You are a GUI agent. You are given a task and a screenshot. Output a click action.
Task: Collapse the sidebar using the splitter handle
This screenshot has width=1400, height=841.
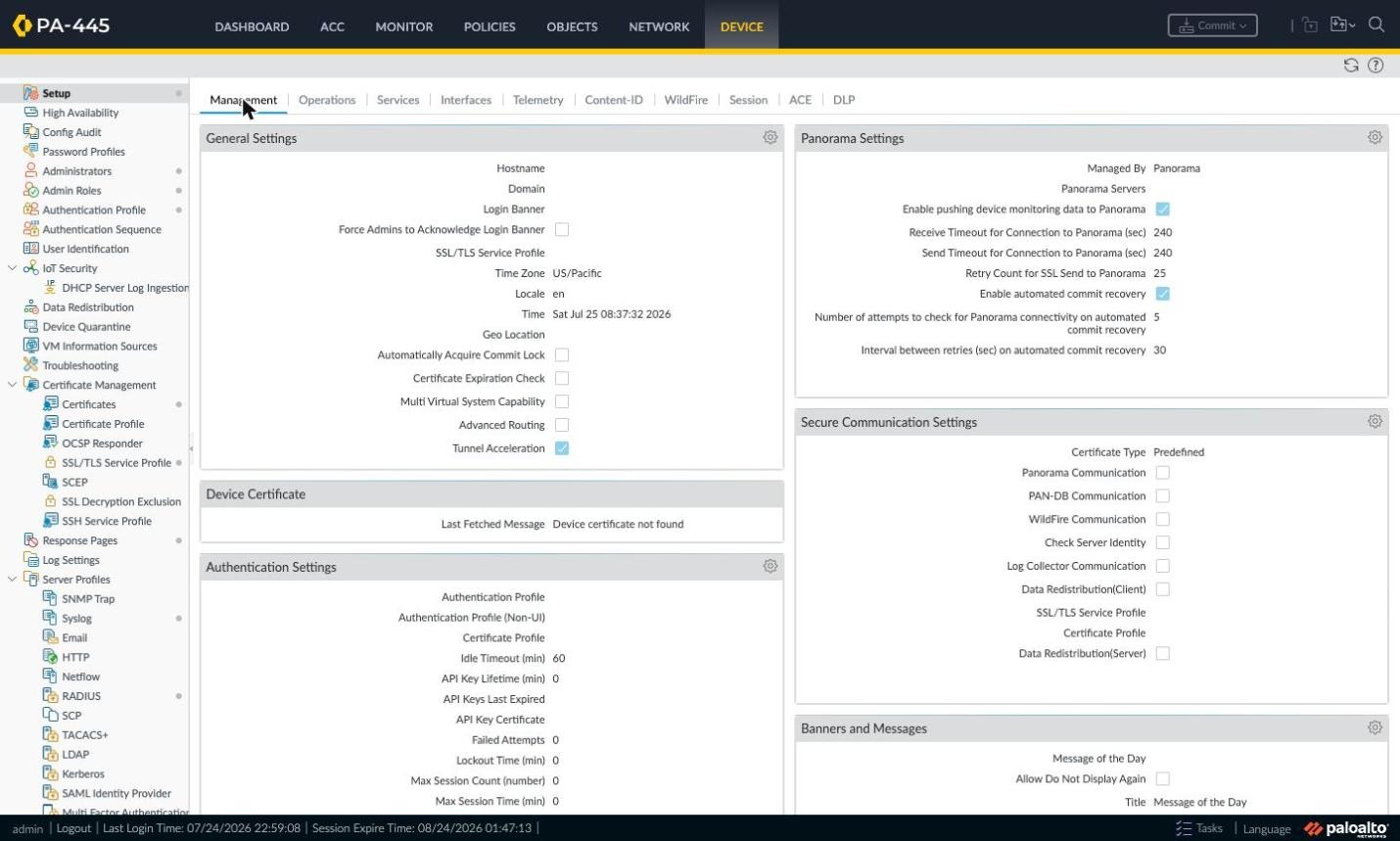tap(191, 448)
